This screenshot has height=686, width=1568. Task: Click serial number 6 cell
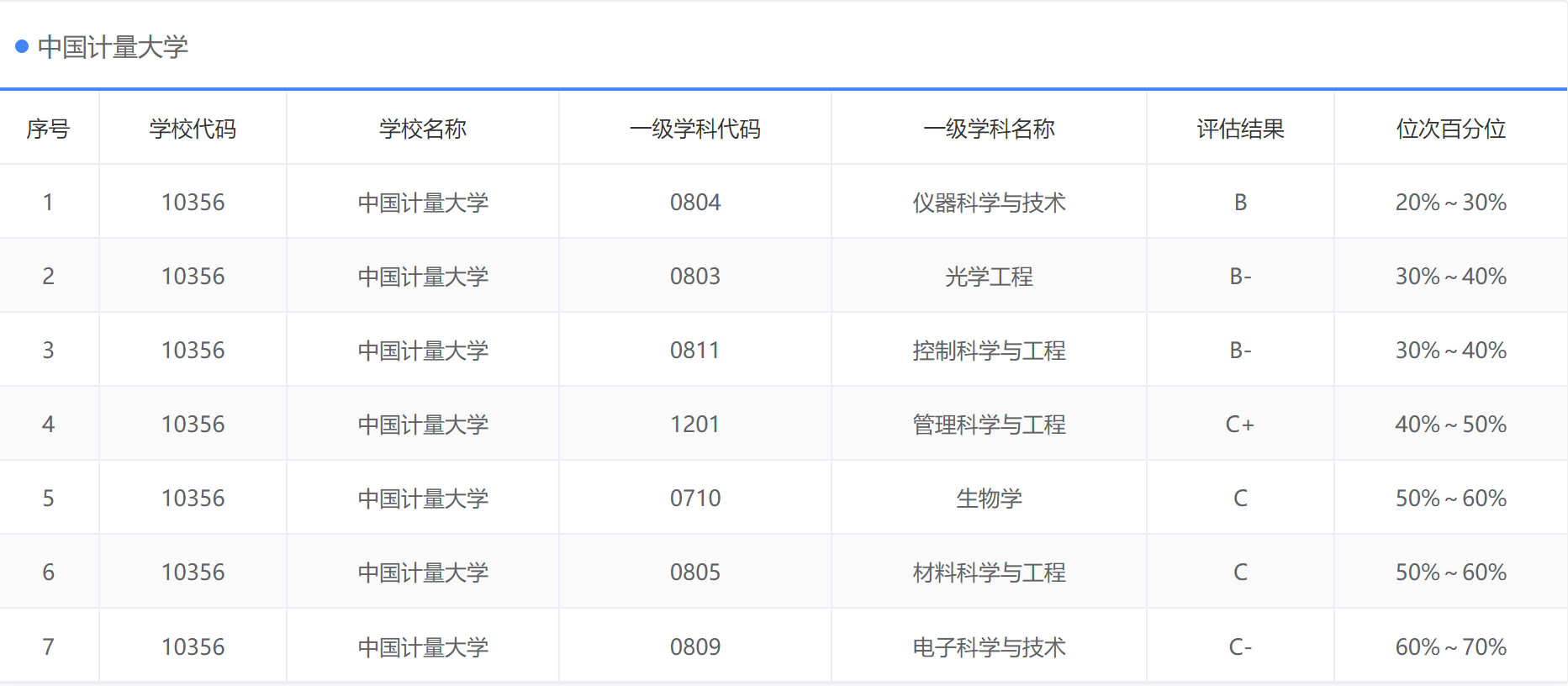coord(49,573)
